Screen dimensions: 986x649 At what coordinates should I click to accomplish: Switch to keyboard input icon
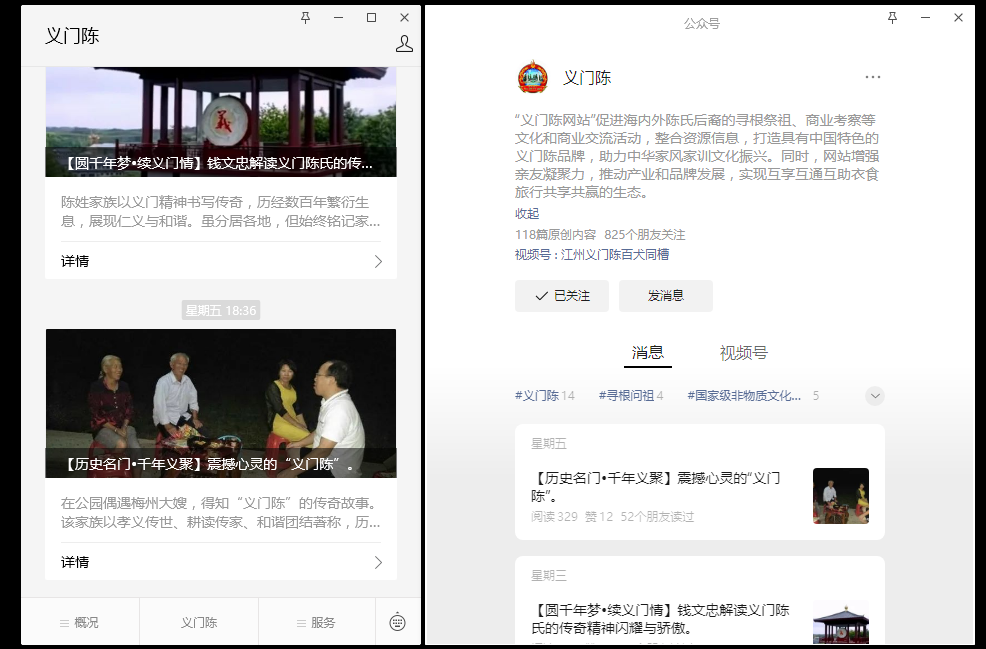397,622
